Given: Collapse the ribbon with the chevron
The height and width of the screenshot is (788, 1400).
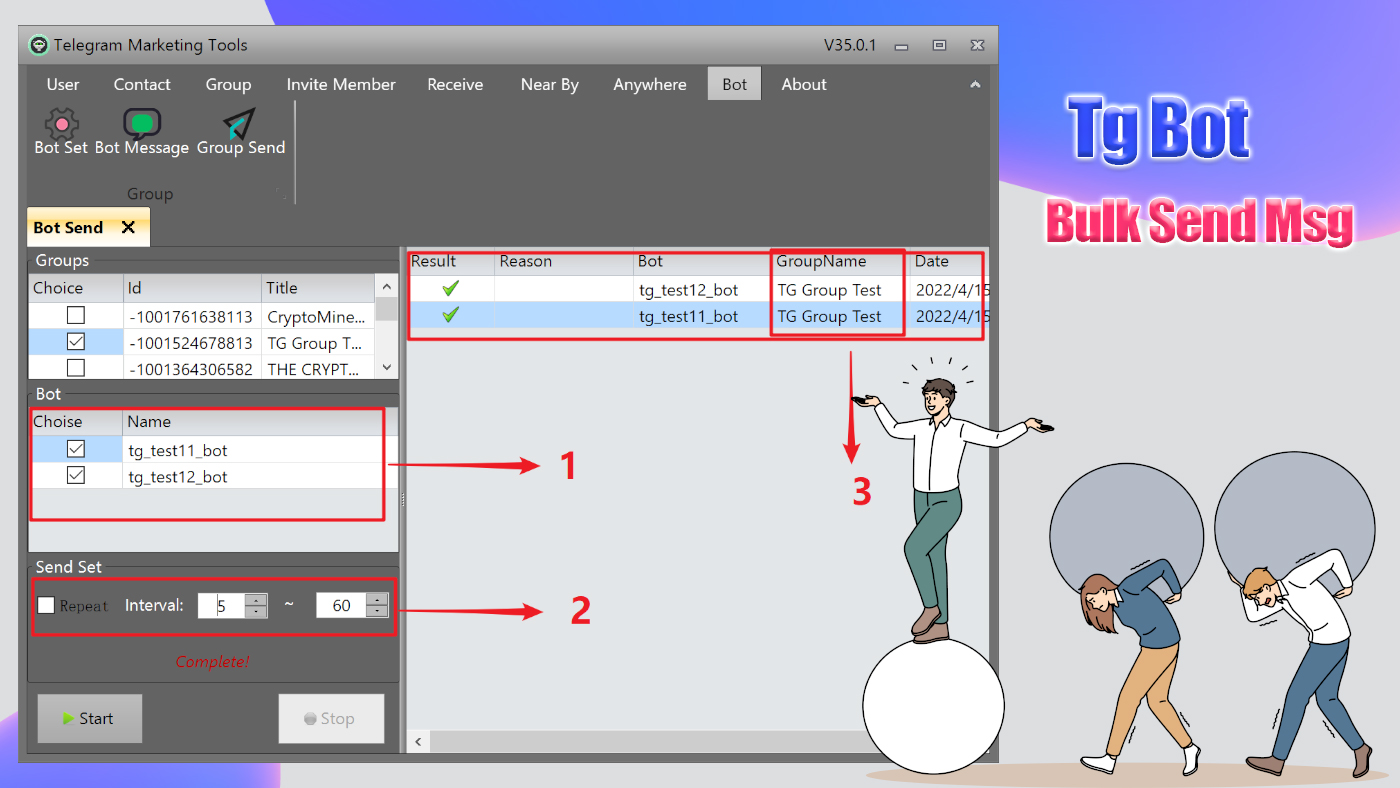Looking at the screenshot, I should pos(975,85).
